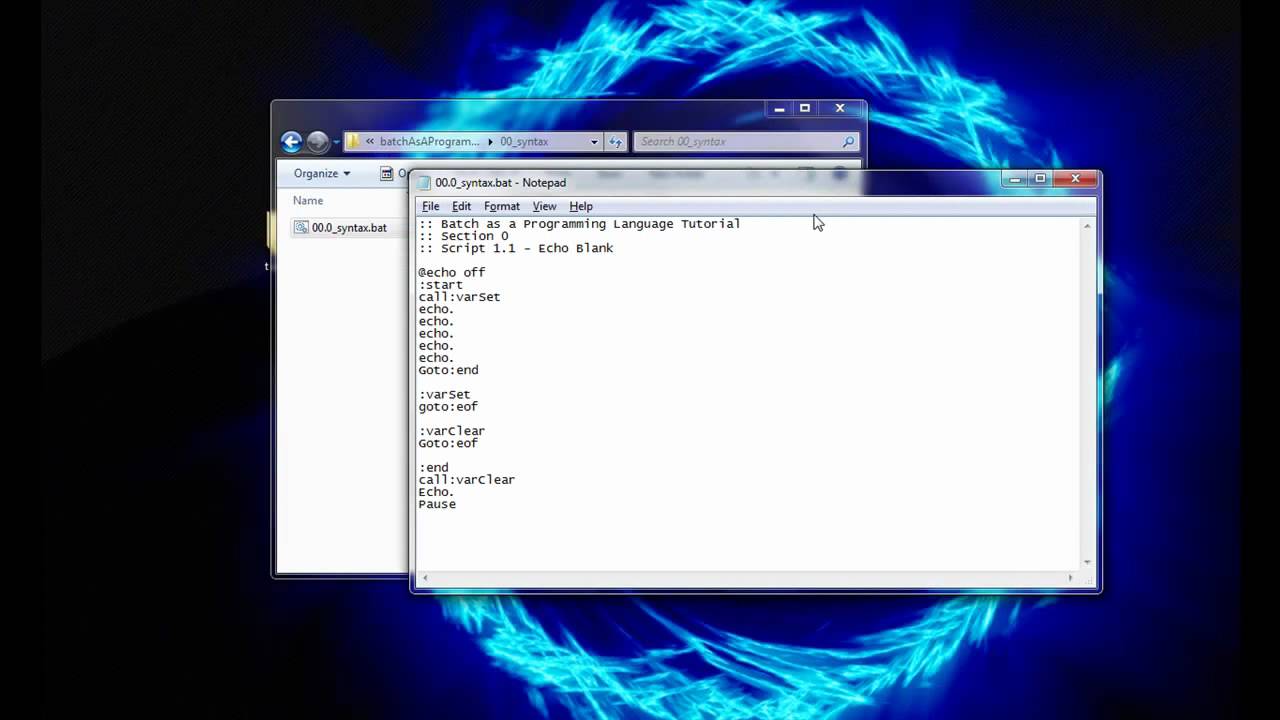
Task: Click the ':start' label line
Action: (x=440, y=285)
